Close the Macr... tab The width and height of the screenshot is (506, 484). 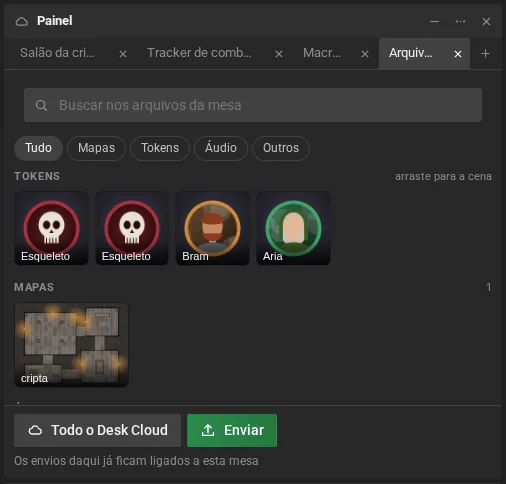[365, 54]
